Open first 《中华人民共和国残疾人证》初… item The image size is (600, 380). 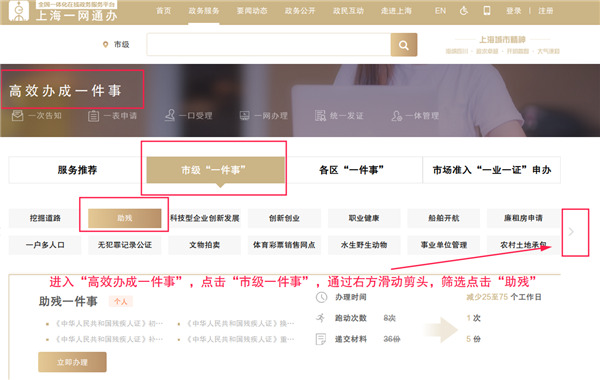pyautogui.click(x=109, y=323)
